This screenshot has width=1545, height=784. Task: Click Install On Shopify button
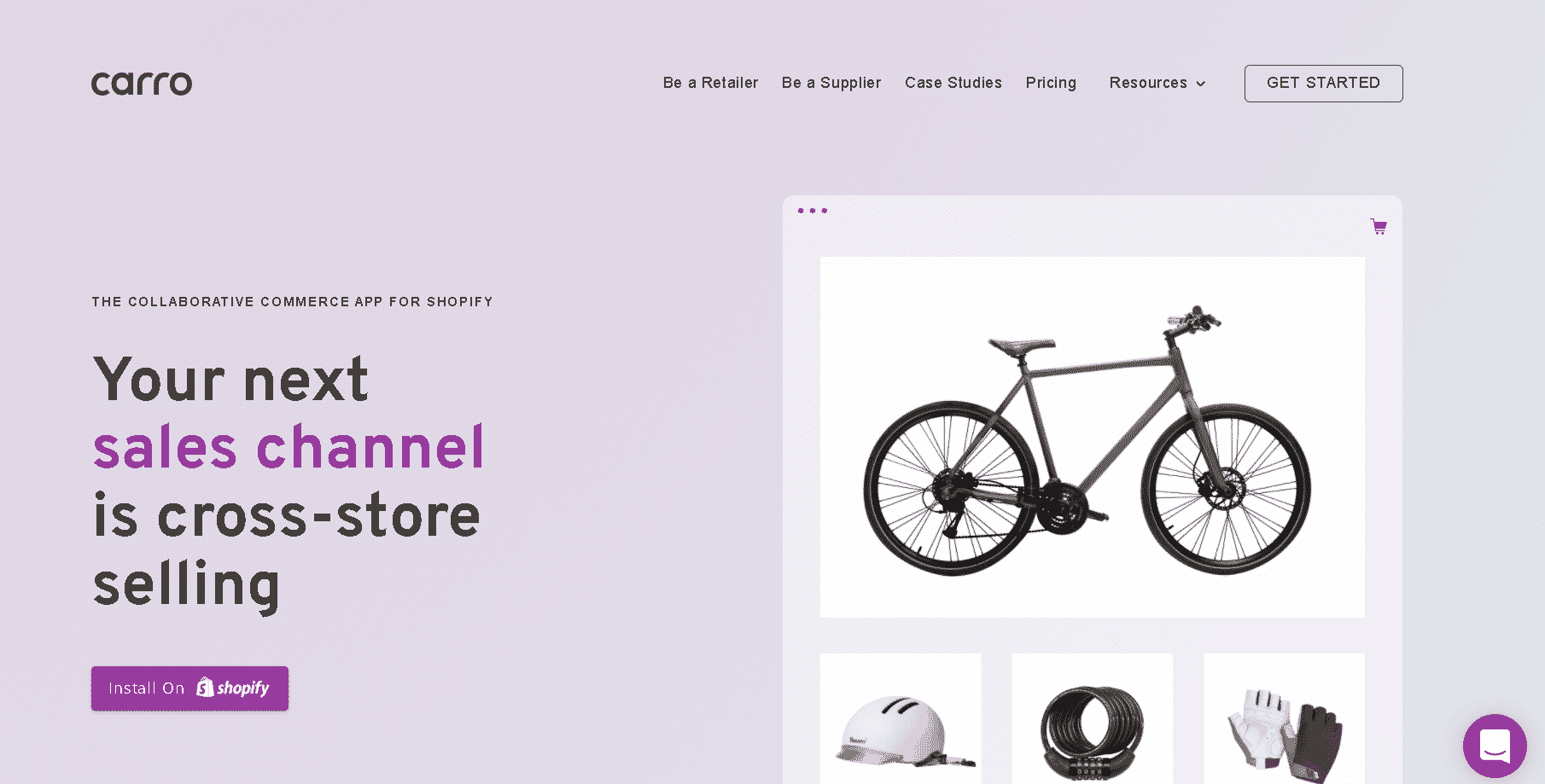189,688
